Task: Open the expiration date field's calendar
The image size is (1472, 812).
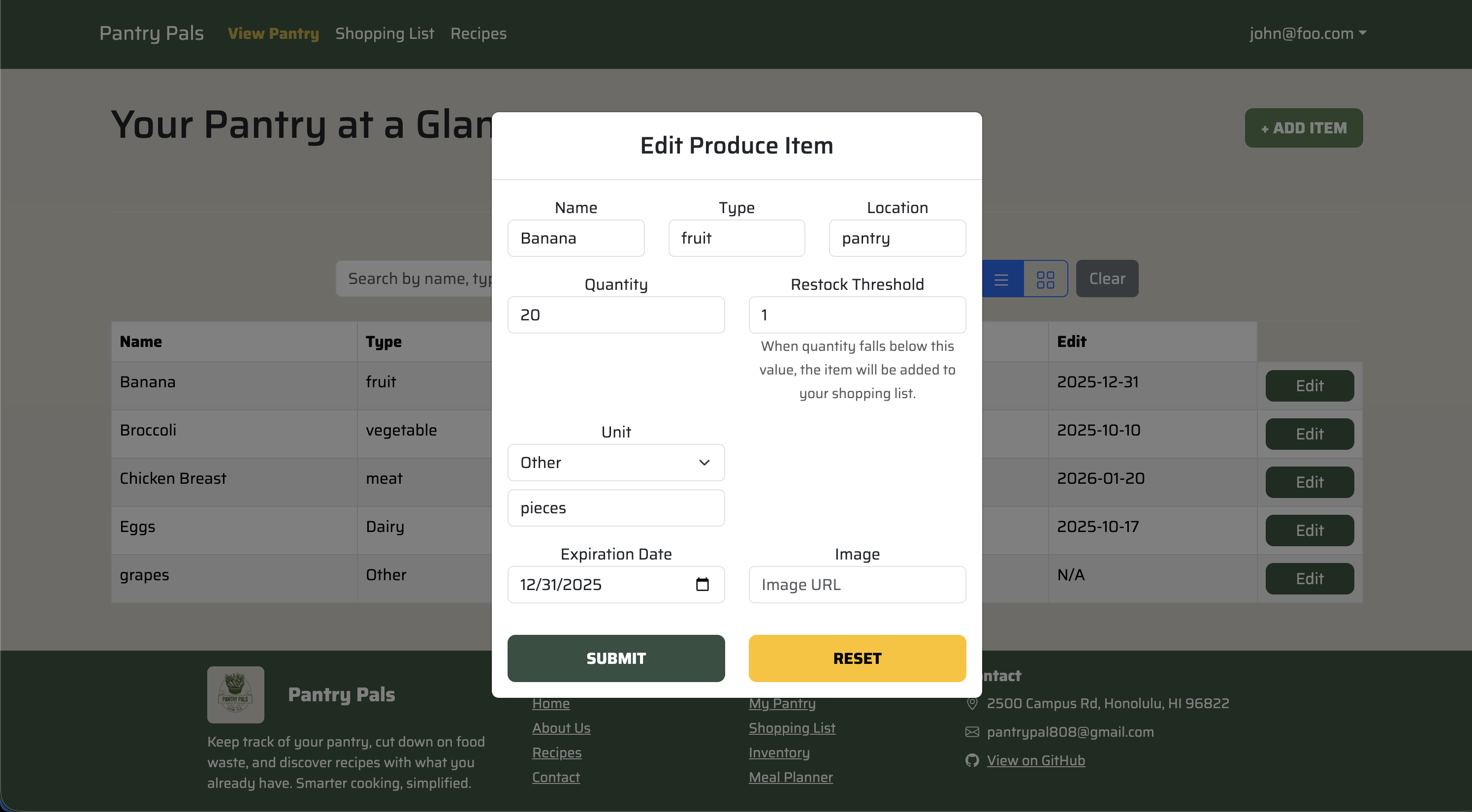Action: pos(703,584)
